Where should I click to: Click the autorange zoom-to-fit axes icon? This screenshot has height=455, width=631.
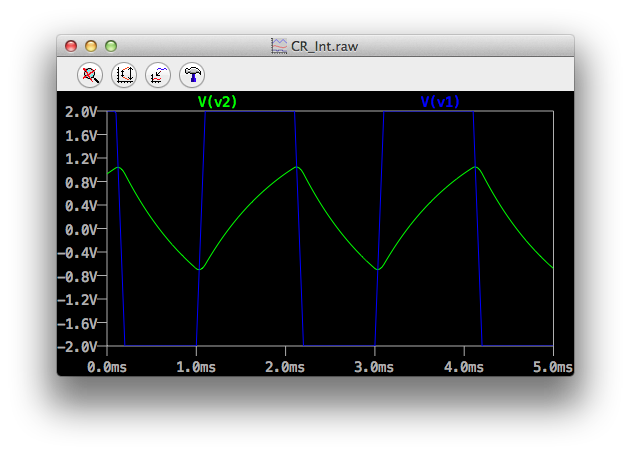(124, 74)
